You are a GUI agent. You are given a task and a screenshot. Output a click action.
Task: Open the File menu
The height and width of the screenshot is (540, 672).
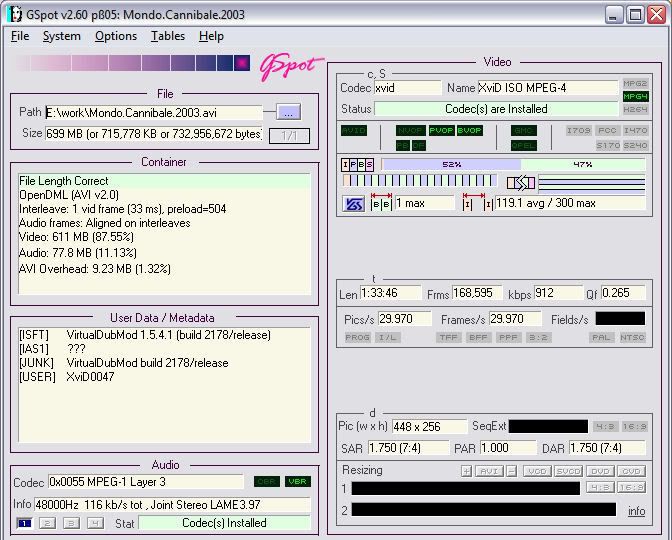point(20,36)
